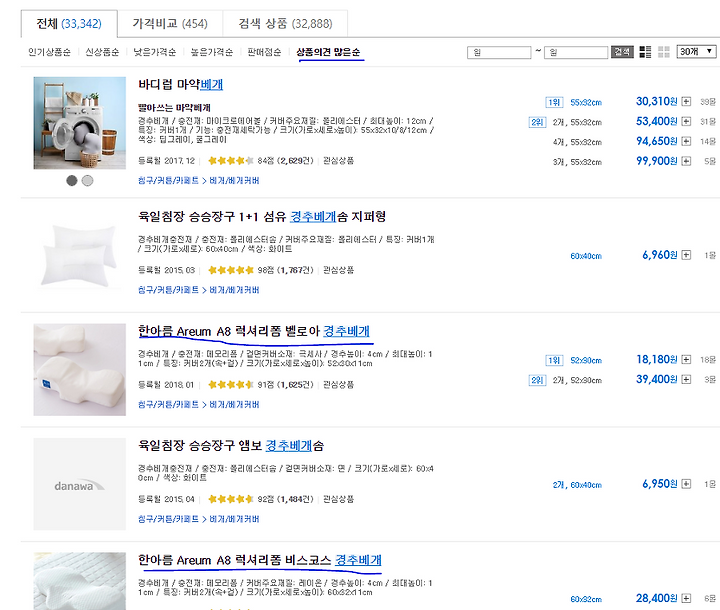This screenshot has height=610, width=720.
Task: Switch to list view layout icon
Action: 645,52
